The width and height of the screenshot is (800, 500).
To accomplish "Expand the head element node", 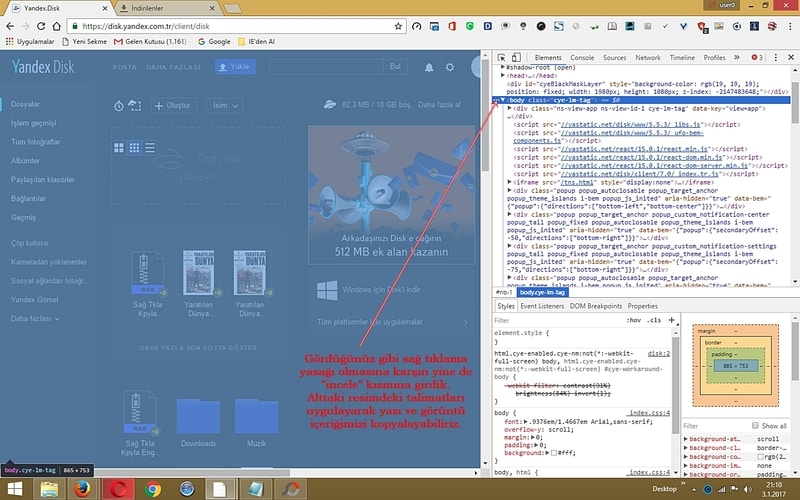I will (503, 76).
